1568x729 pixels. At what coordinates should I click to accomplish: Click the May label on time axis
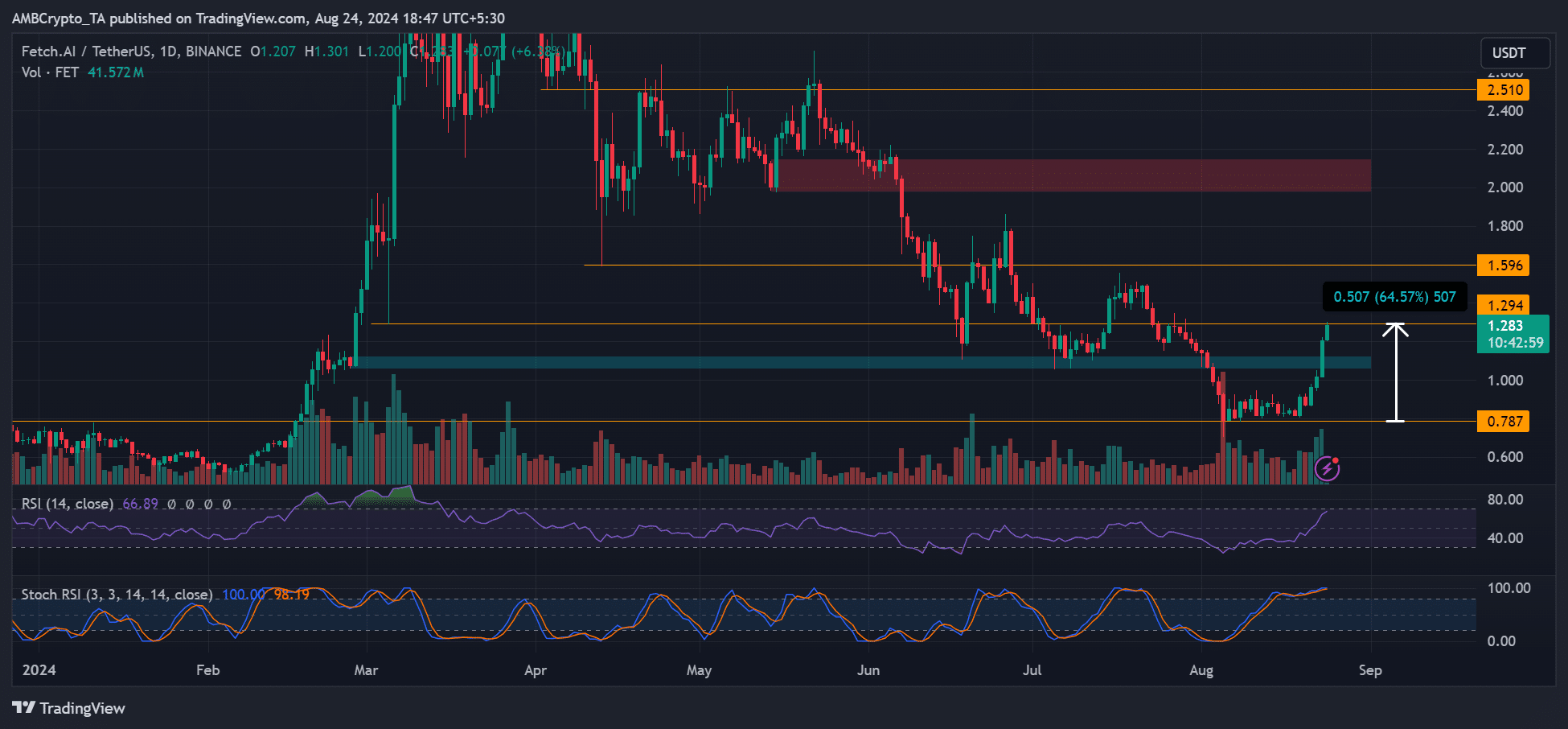(699, 670)
